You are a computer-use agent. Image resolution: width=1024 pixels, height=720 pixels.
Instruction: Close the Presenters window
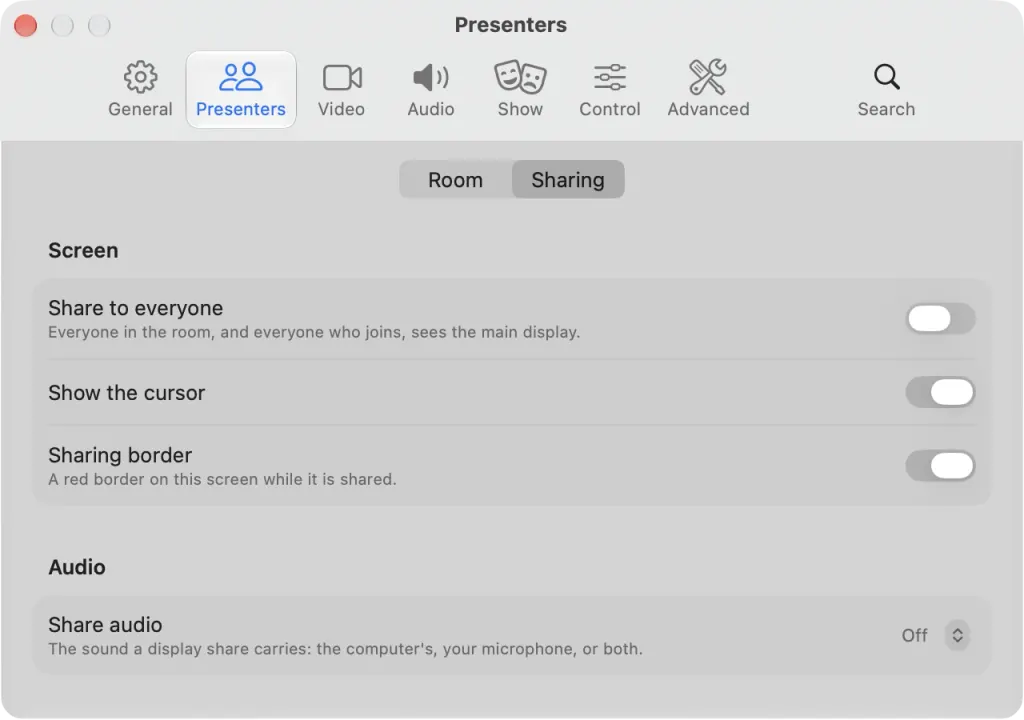[25, 25]
